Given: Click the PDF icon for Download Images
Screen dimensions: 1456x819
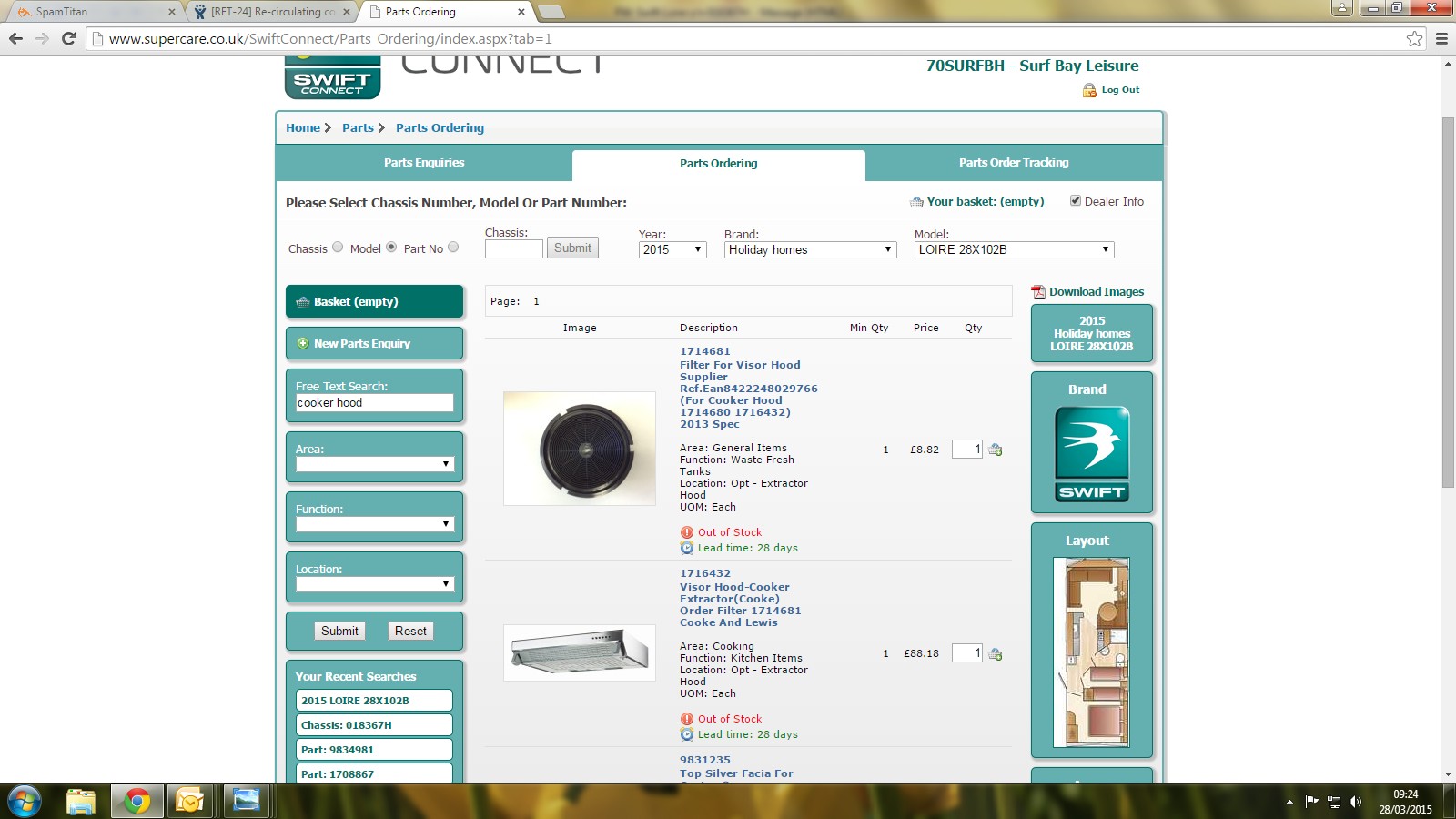Looking at the screenshot, I should (x=1038, y=292).
